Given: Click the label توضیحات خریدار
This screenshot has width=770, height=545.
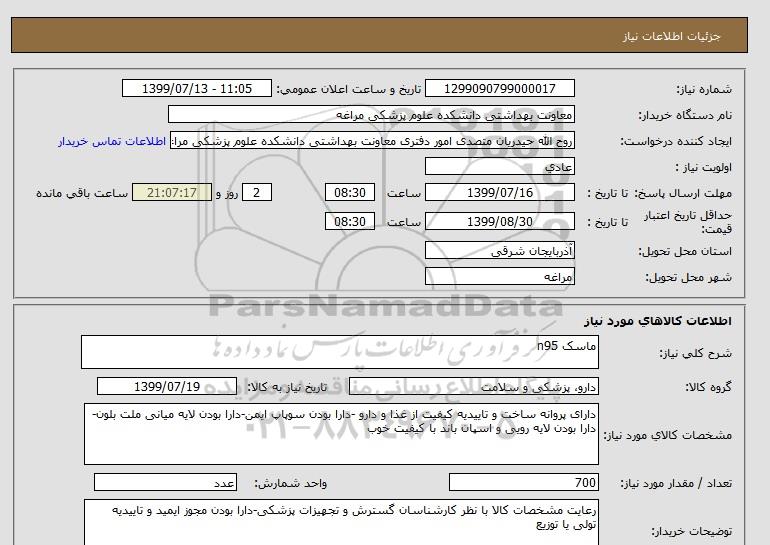Looking at the screenshot, I should click(691, 531).
